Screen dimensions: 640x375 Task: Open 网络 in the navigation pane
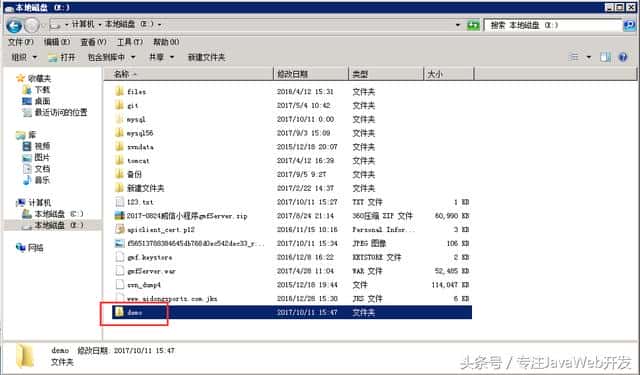(36, 247)
